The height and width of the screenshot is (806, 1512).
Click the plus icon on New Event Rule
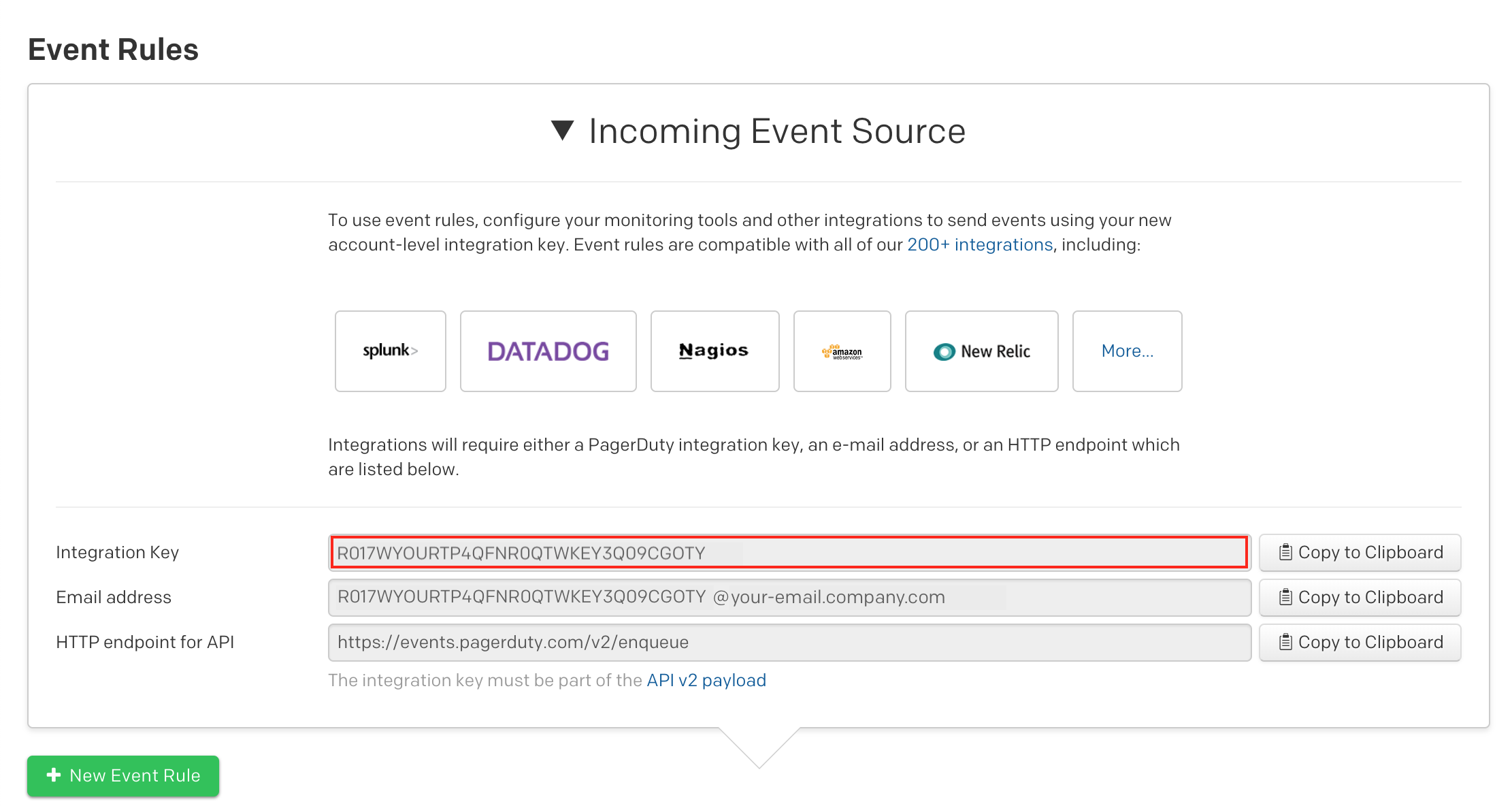pos(54,775)
